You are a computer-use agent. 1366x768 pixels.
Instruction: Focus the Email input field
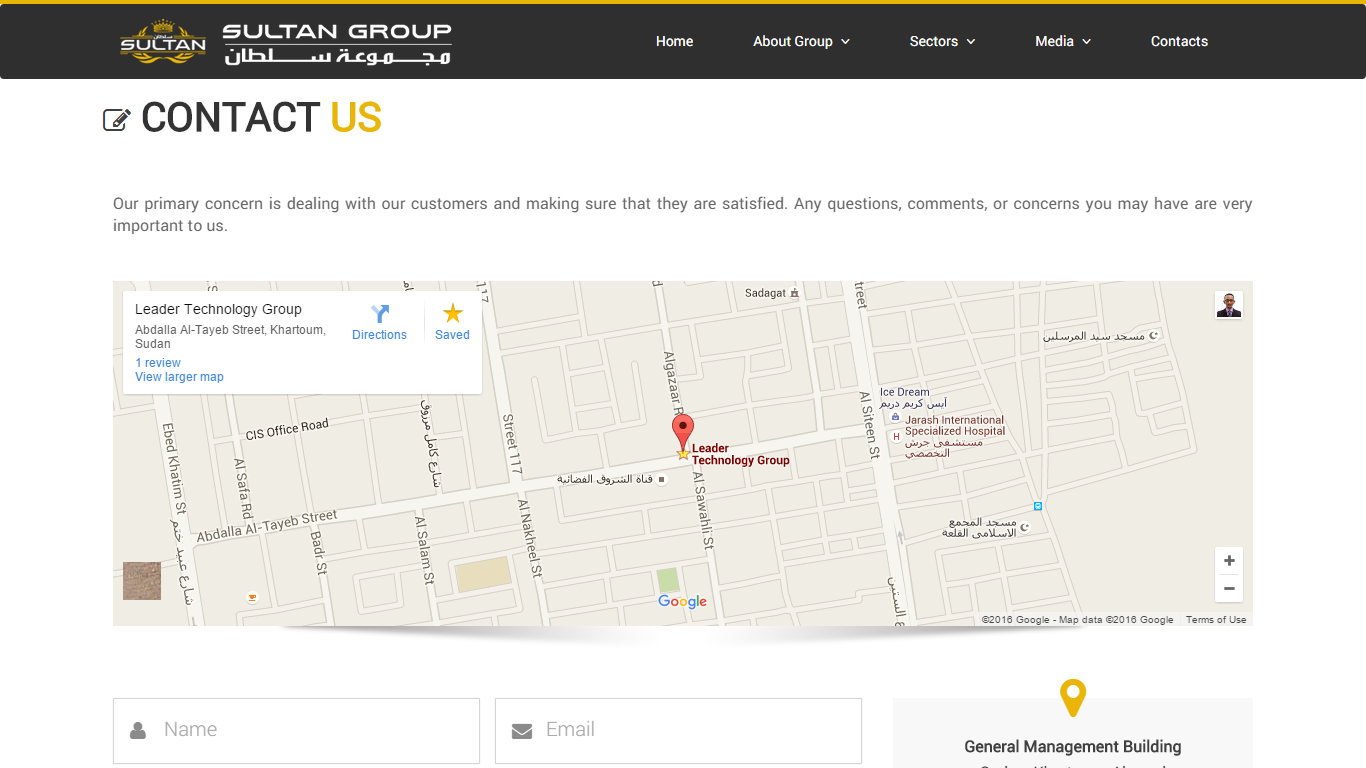click(x=690, y=730)
